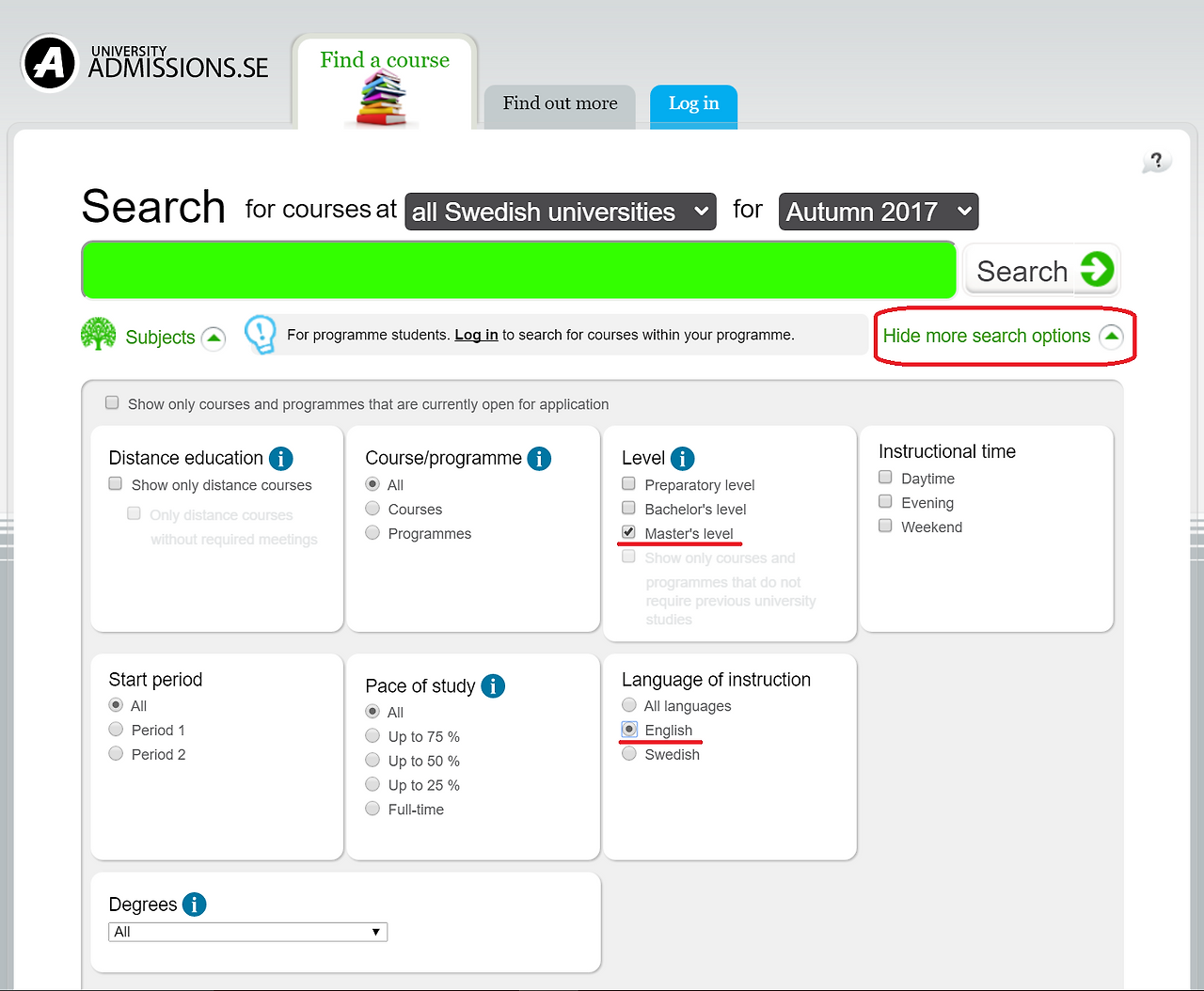The image size is (1204, 991).
Task: Collapse Subjects with the arrow icon
Action: [x=214, y=338]
